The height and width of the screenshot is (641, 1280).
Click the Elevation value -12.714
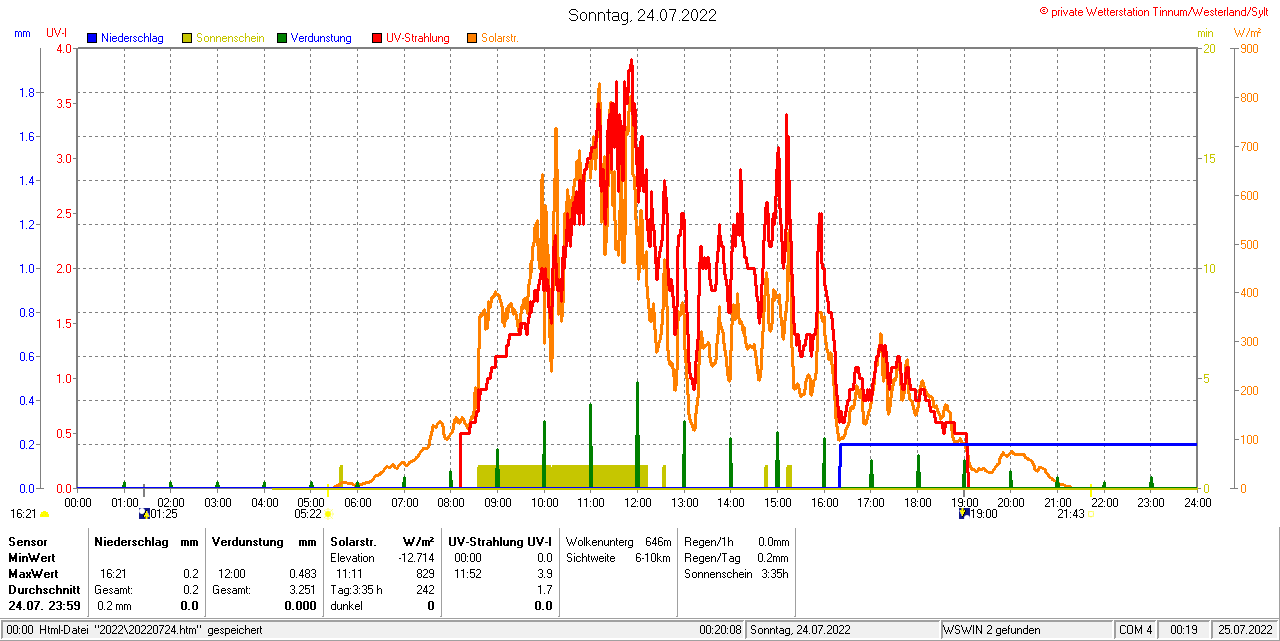click(416, 557)
